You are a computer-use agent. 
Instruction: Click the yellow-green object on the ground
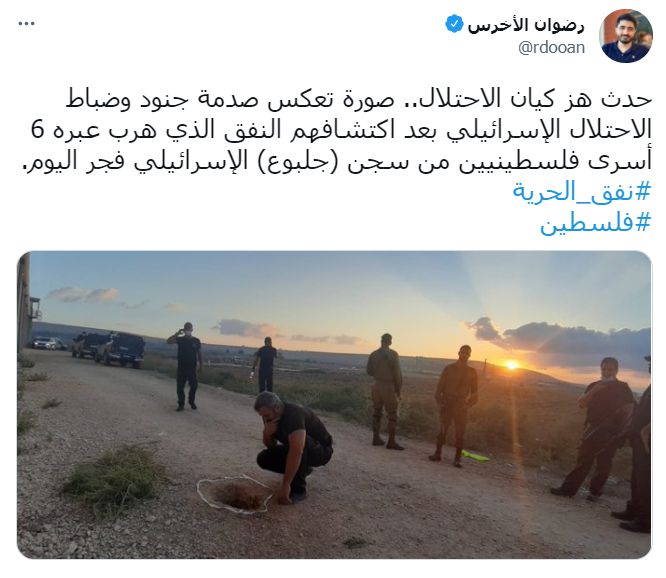(x=475, y=456)
